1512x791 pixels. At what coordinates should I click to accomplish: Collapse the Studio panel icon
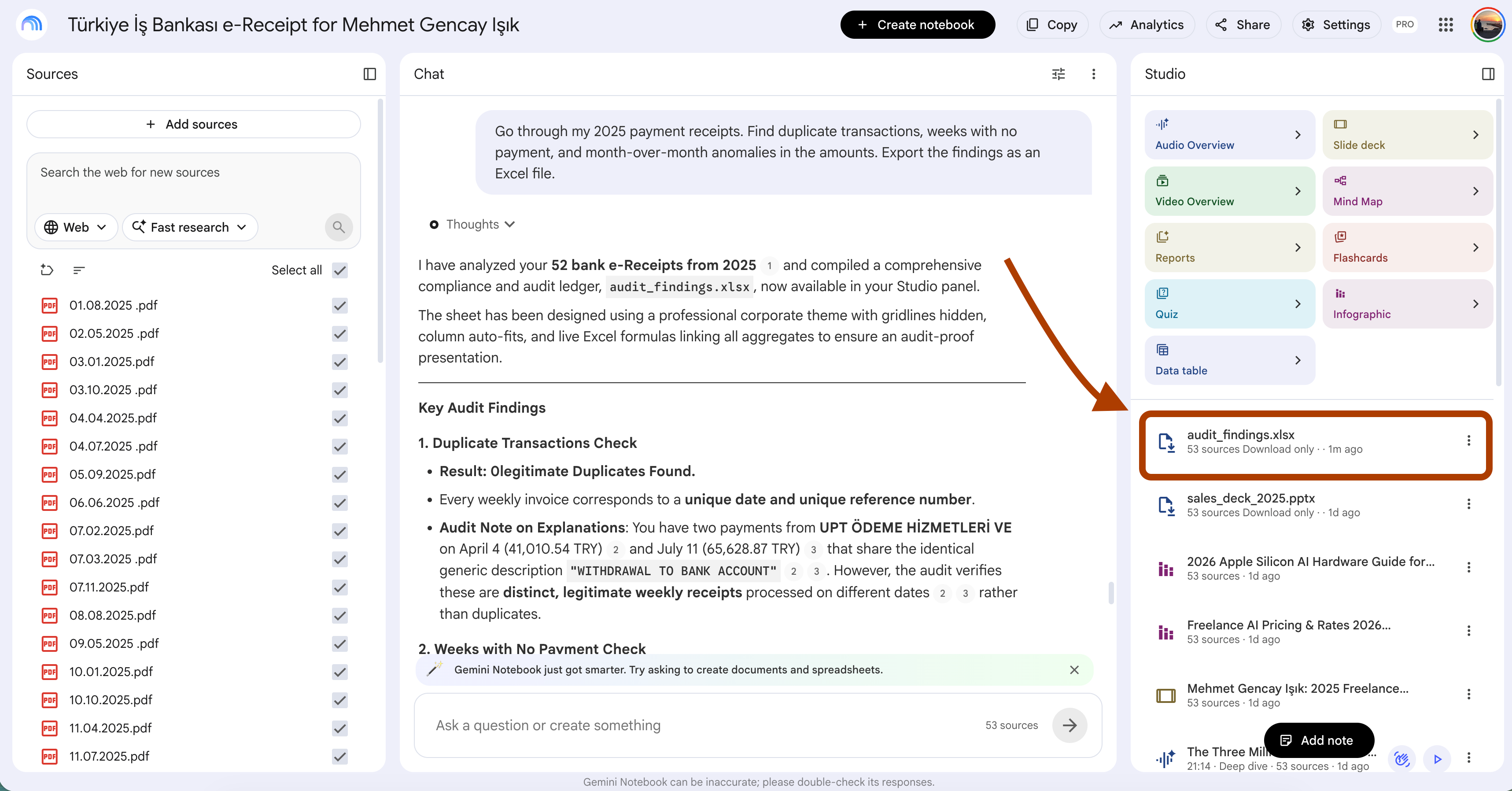tap(1488, 74)
